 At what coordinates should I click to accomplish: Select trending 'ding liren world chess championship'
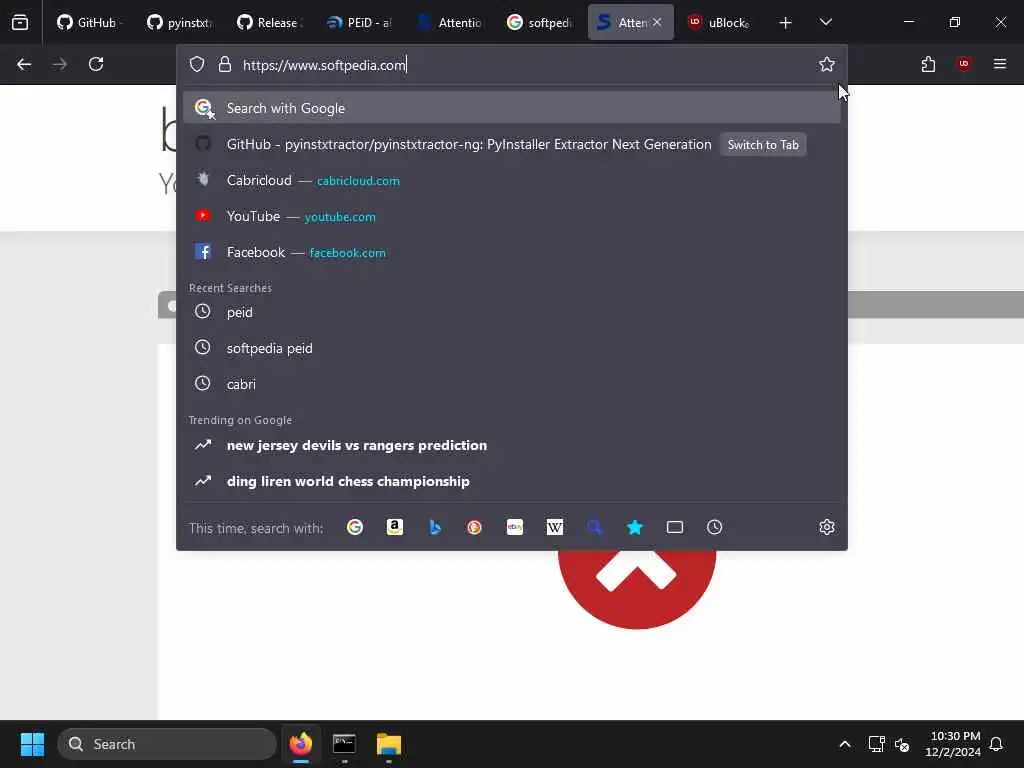(x=511, y=481)
